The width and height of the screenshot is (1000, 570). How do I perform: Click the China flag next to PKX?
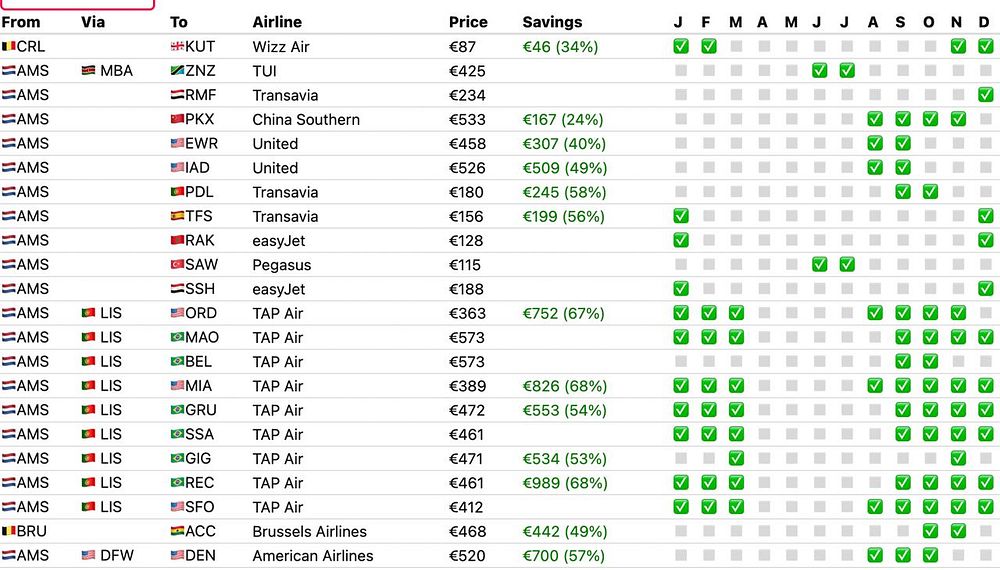click(x=177, y=120)
